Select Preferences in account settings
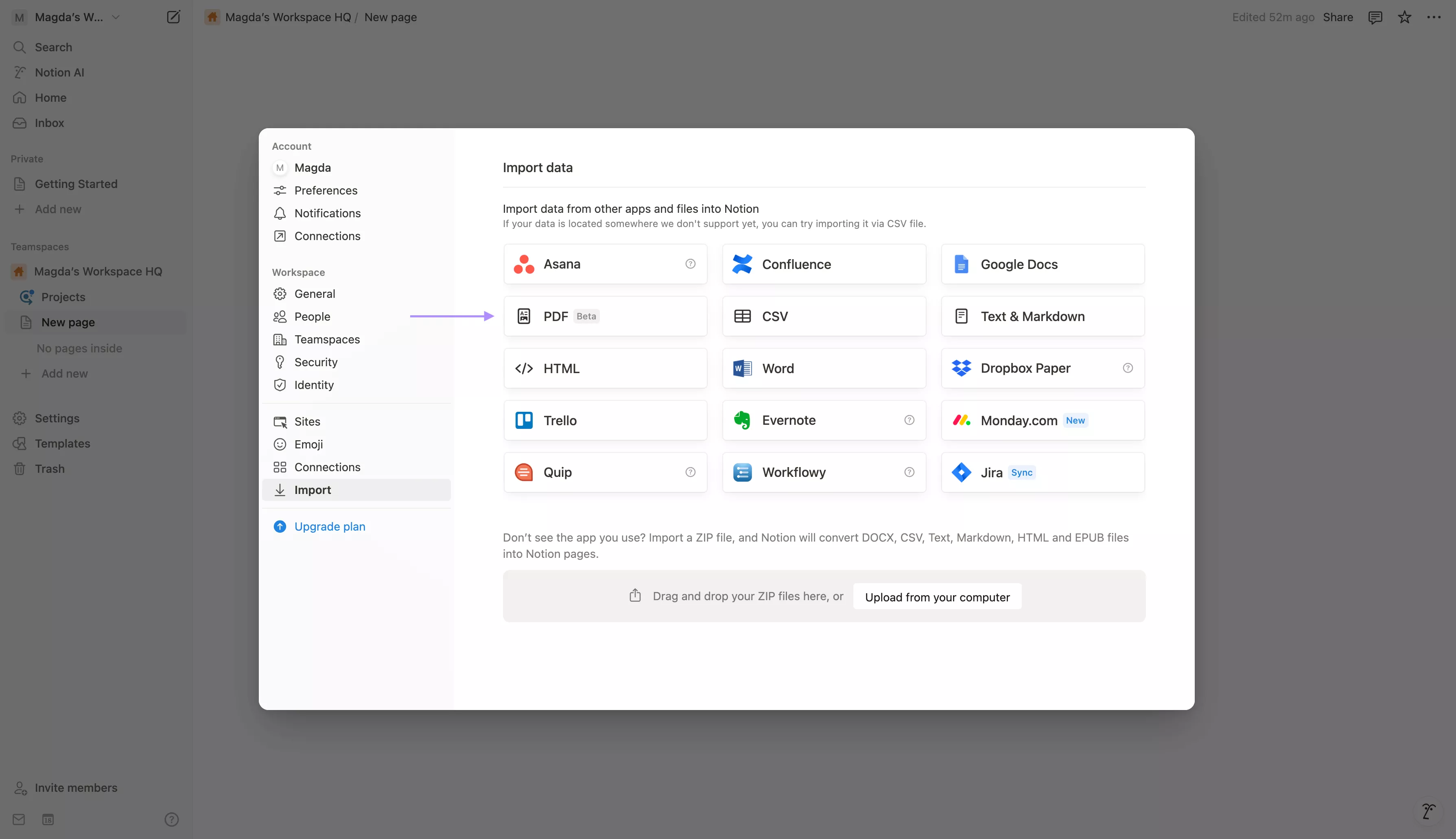1456x839 pixels. point(326,190)
